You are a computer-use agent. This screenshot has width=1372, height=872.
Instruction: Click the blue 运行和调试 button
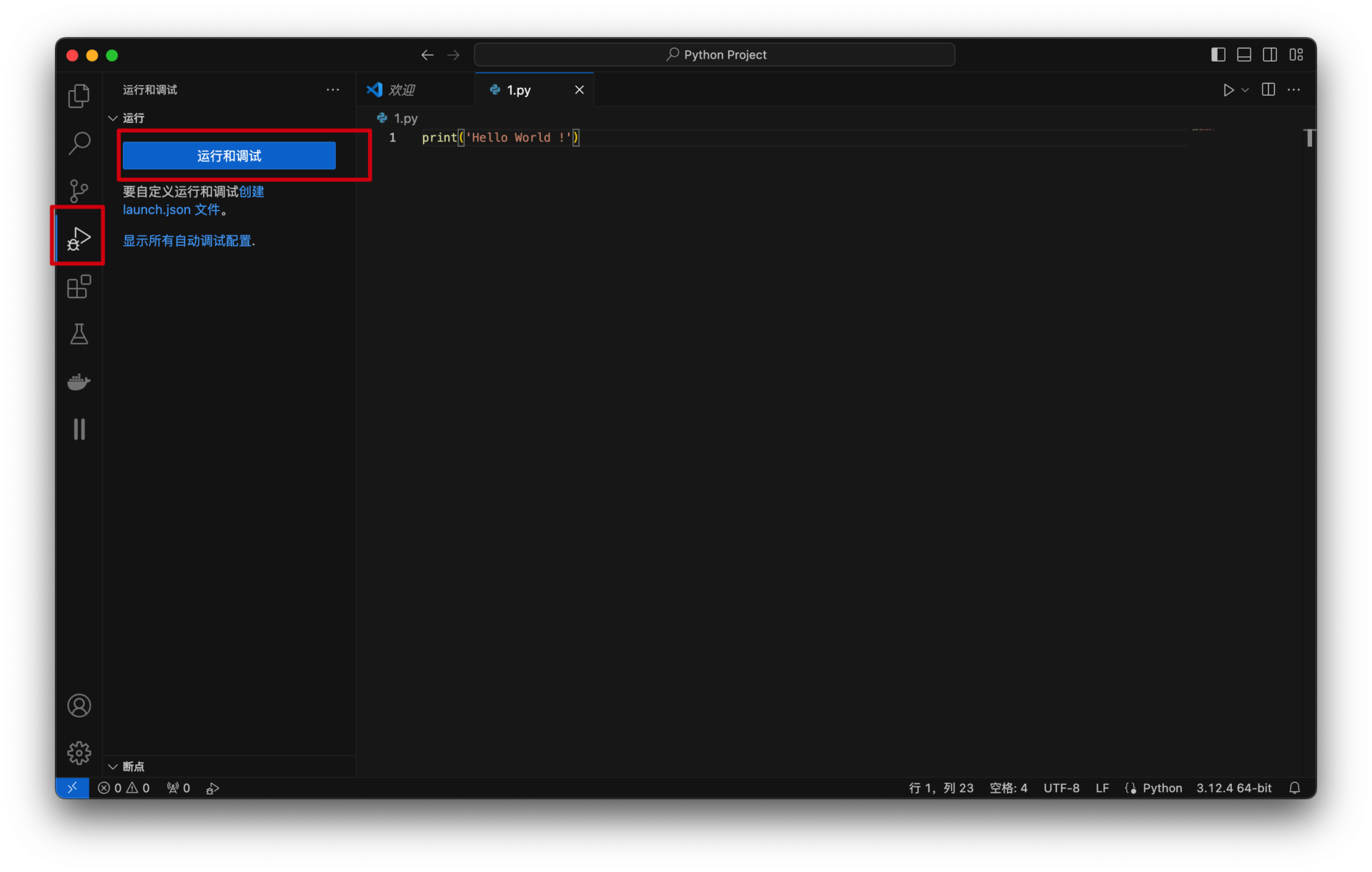(x=229, y=156)
